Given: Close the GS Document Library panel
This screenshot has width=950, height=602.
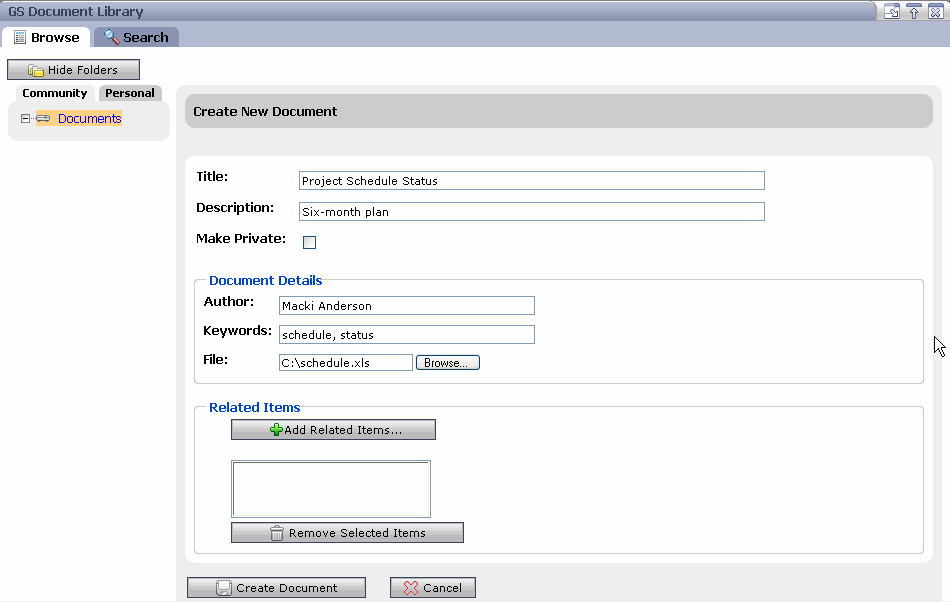Looking at the screenshot, I should coord(935,12).
